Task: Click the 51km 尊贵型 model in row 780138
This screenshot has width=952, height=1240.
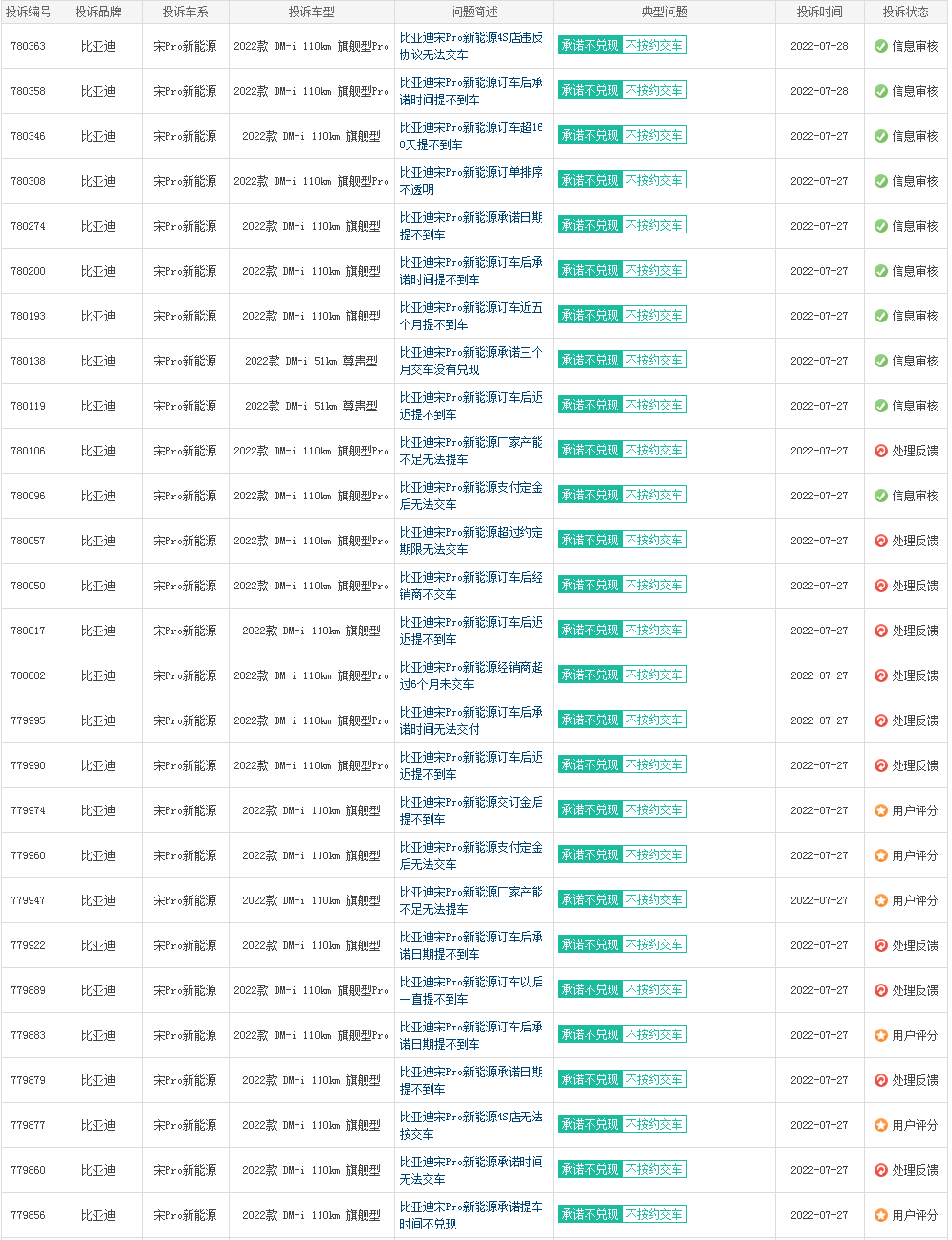Action: tap(312, 361)
